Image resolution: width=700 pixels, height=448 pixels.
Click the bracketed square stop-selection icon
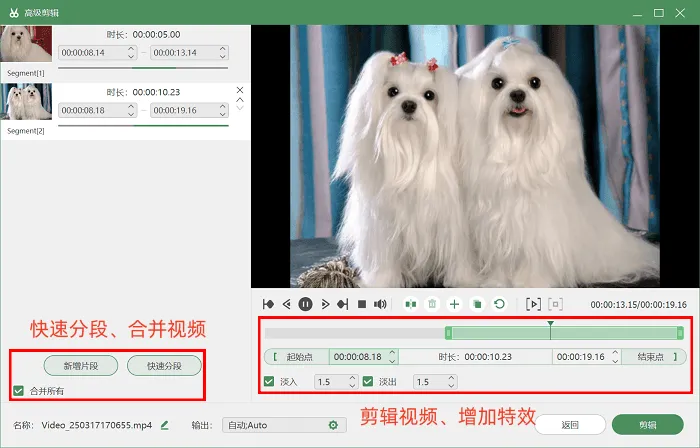(555, 304)
